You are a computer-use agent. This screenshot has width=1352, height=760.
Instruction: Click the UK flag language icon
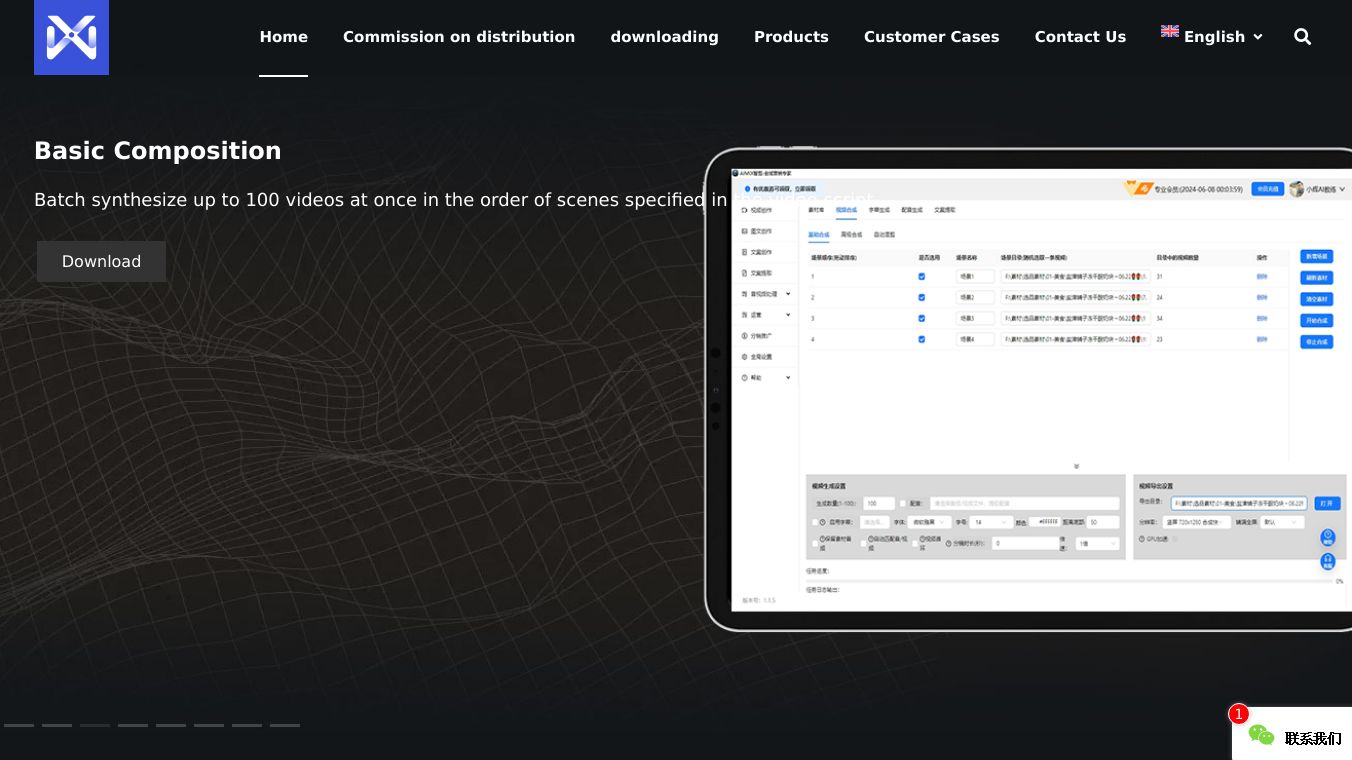pos(1169,31)
